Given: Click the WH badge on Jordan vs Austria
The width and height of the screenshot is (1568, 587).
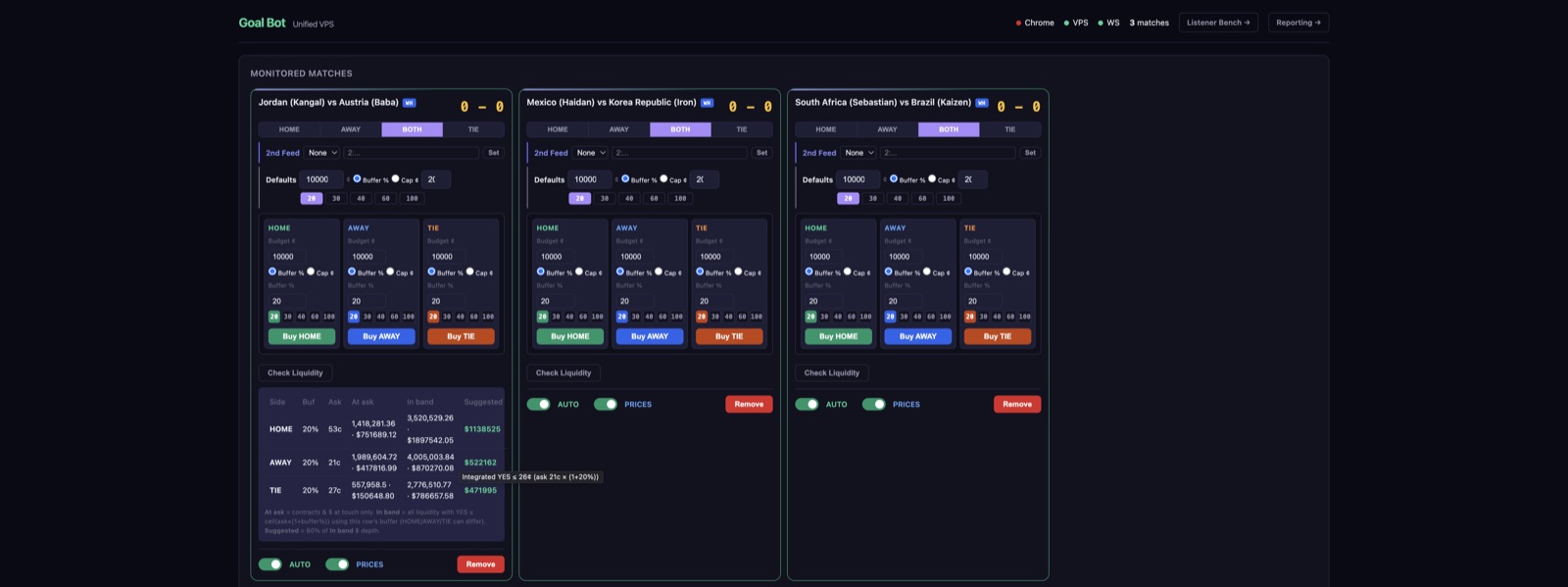Looking at the screenshot, I should 410,103.
